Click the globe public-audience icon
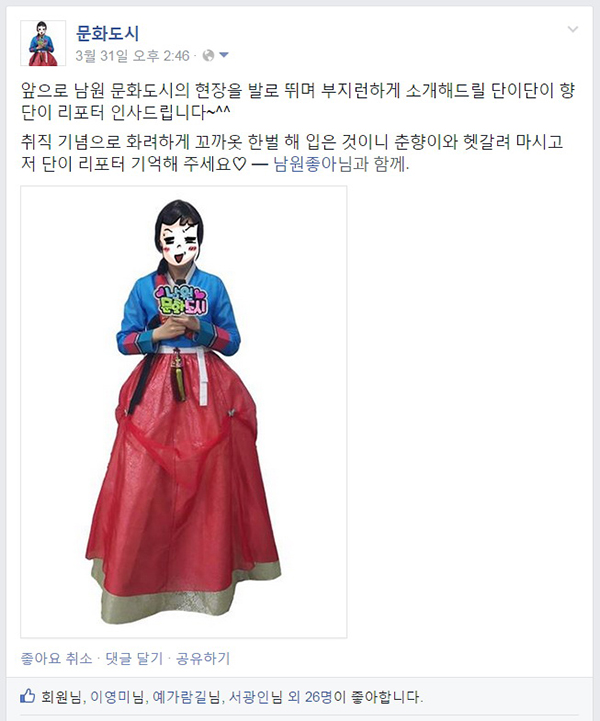Screen dimensions: 600x721 coord(208,56)
